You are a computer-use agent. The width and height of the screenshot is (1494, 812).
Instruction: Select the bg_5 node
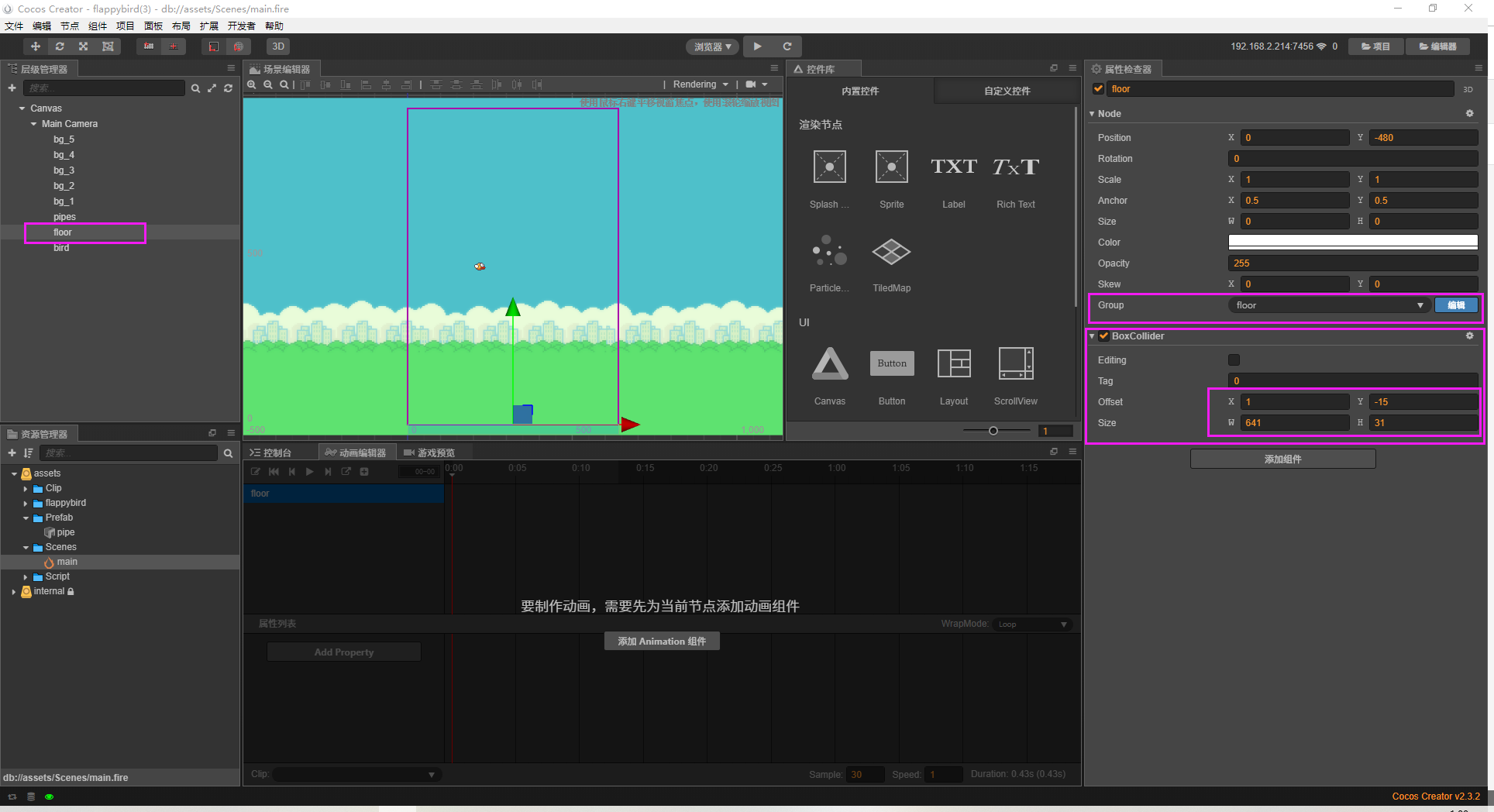(x=64, y=139)
